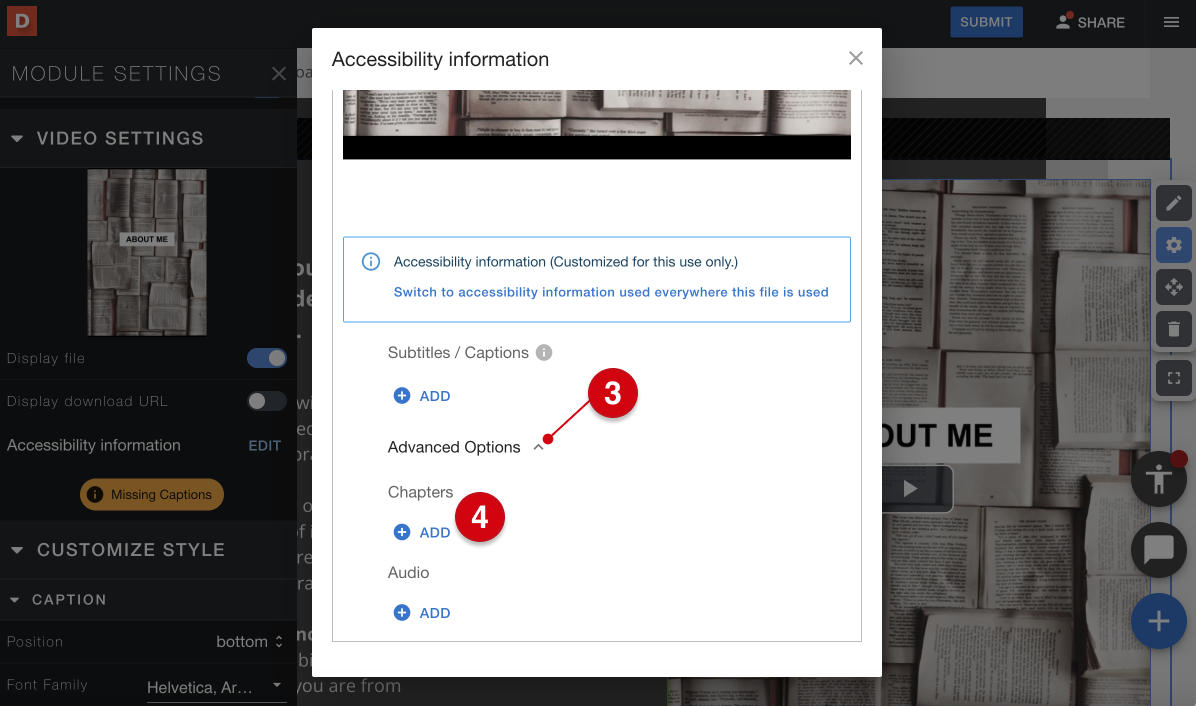
Task: Open the chat comments bubble button
Action: pyautogui.click(x=1159, y=550)
